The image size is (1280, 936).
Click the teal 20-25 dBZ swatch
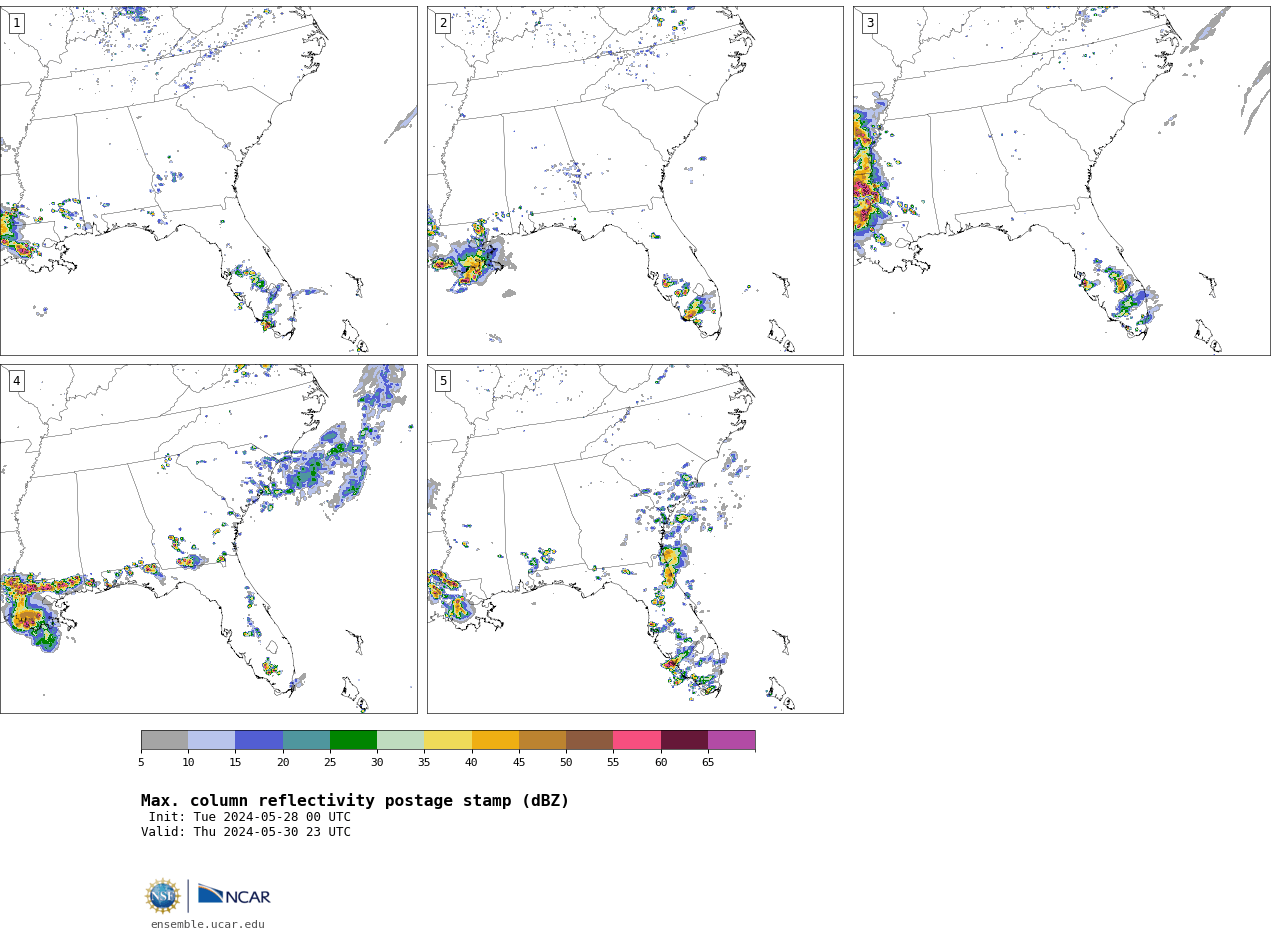306,740
